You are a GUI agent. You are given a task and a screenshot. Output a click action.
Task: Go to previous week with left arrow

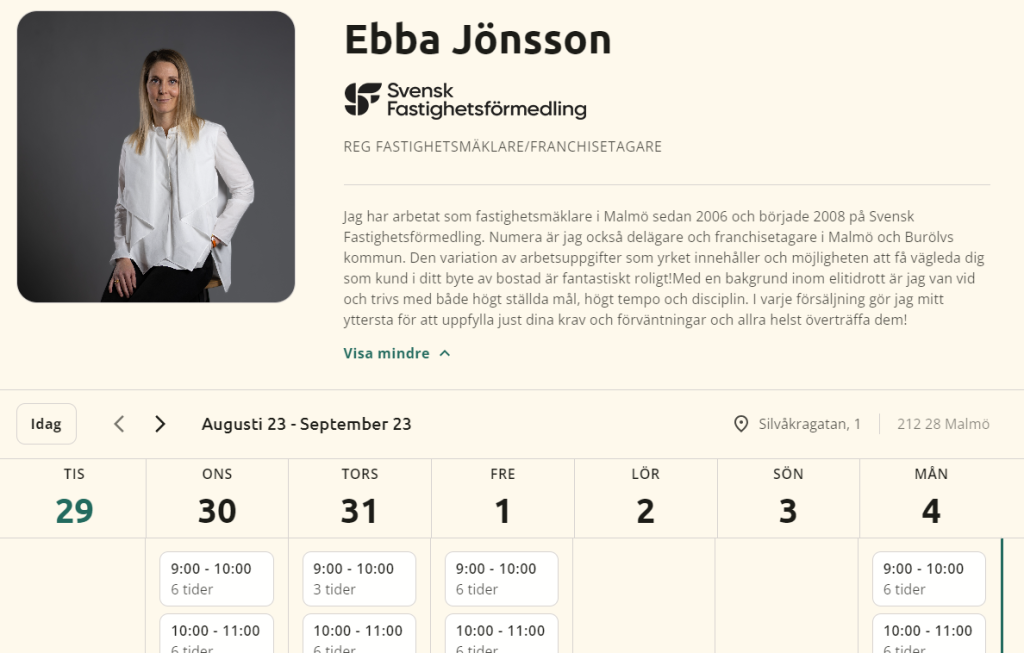coord(119,424)
